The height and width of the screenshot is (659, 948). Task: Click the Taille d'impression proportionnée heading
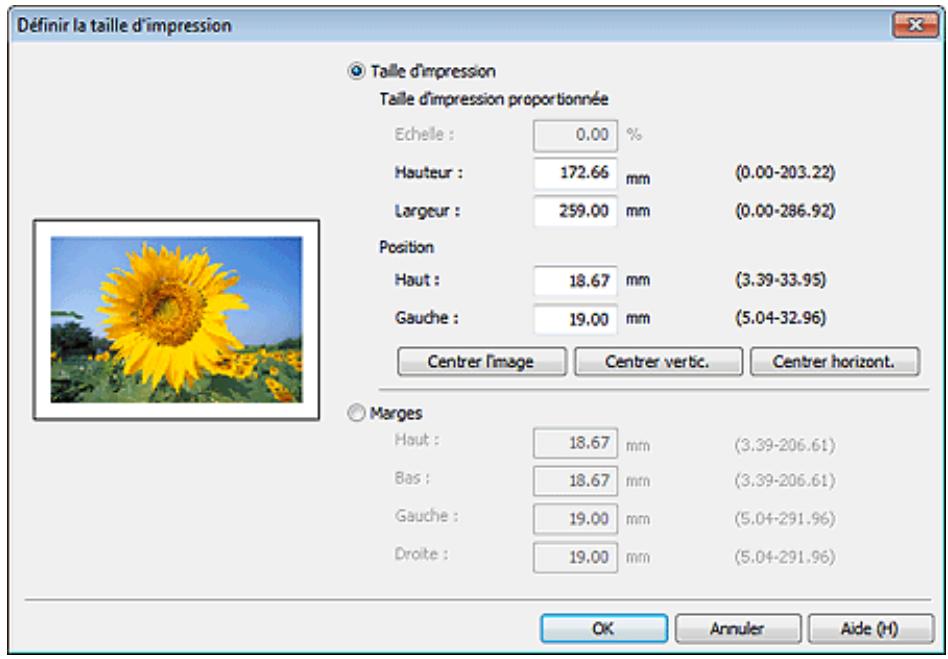(494, 99)
